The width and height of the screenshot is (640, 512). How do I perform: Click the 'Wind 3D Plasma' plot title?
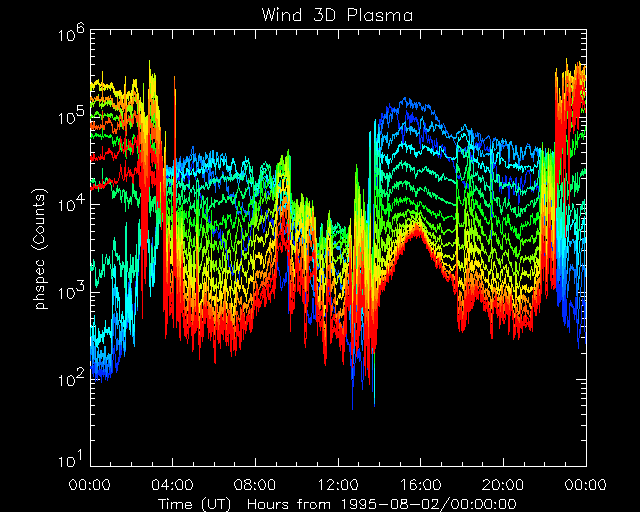click(337, 16)
